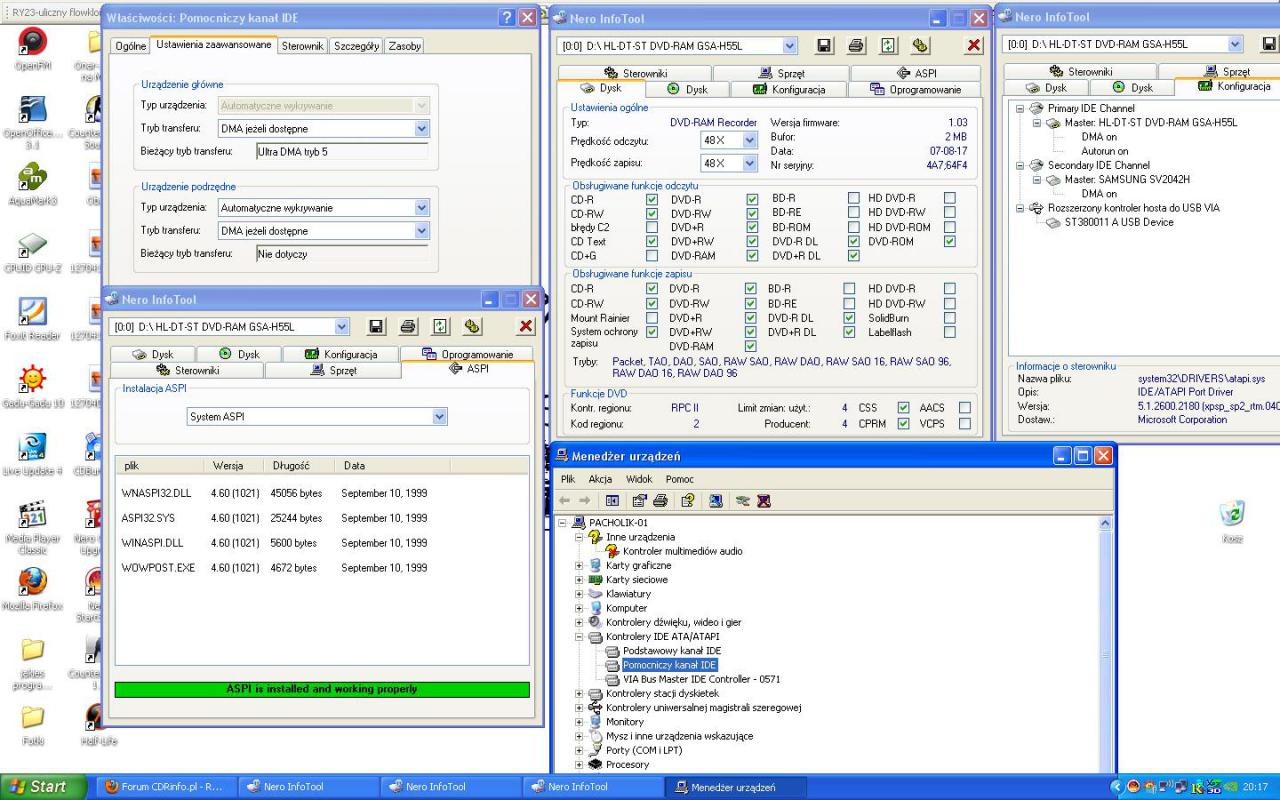Switch to Forum CDRinfo.pl taskbar button
Screen dimensions: 1280x800
165,787
